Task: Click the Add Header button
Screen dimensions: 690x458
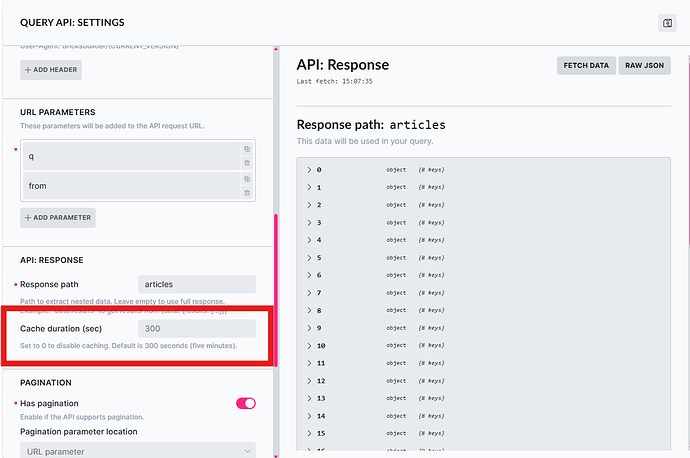Action: tap(51, 70)
